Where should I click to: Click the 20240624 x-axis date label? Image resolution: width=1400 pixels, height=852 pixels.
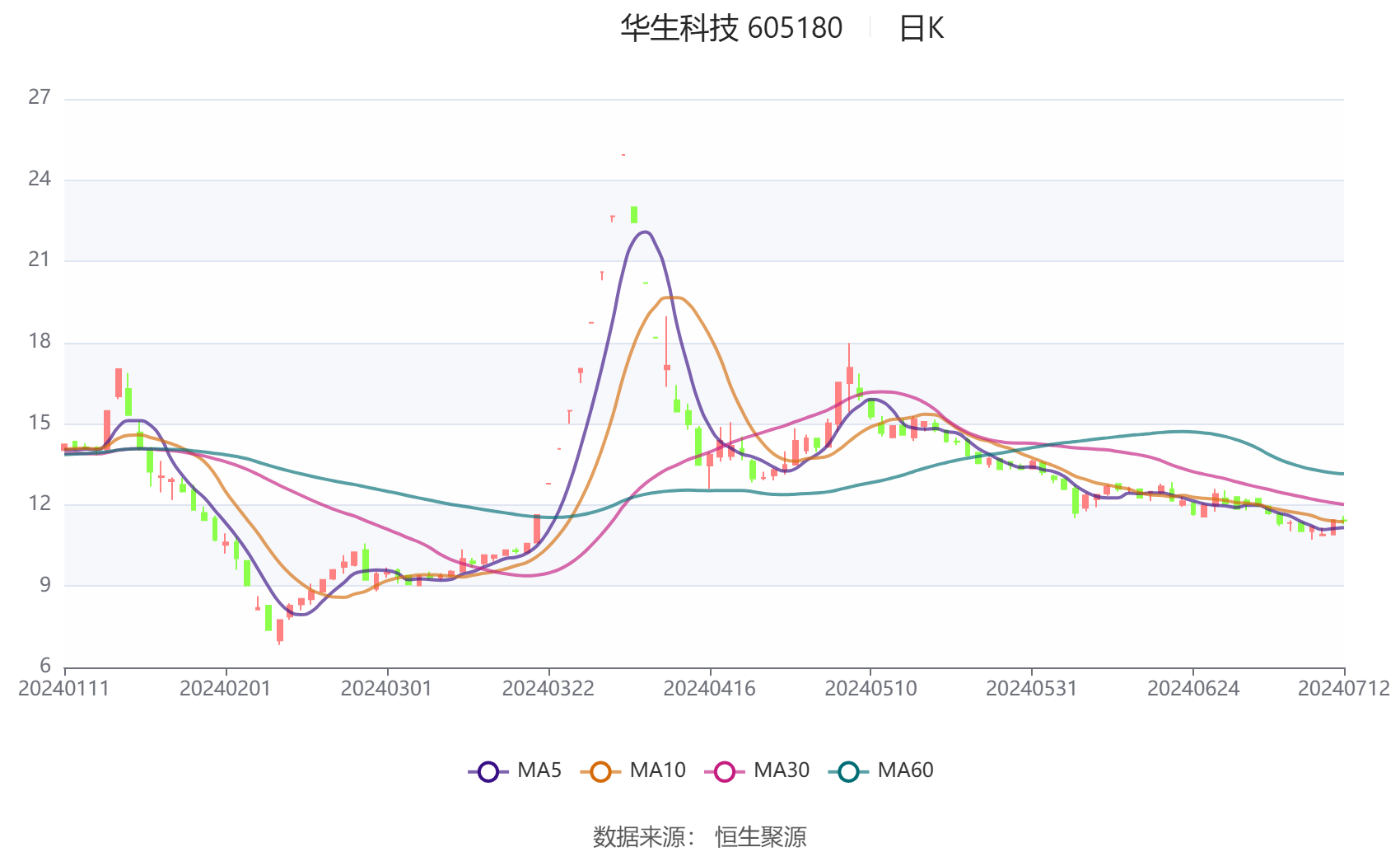pyautogui.click(x=1193, y=689)
